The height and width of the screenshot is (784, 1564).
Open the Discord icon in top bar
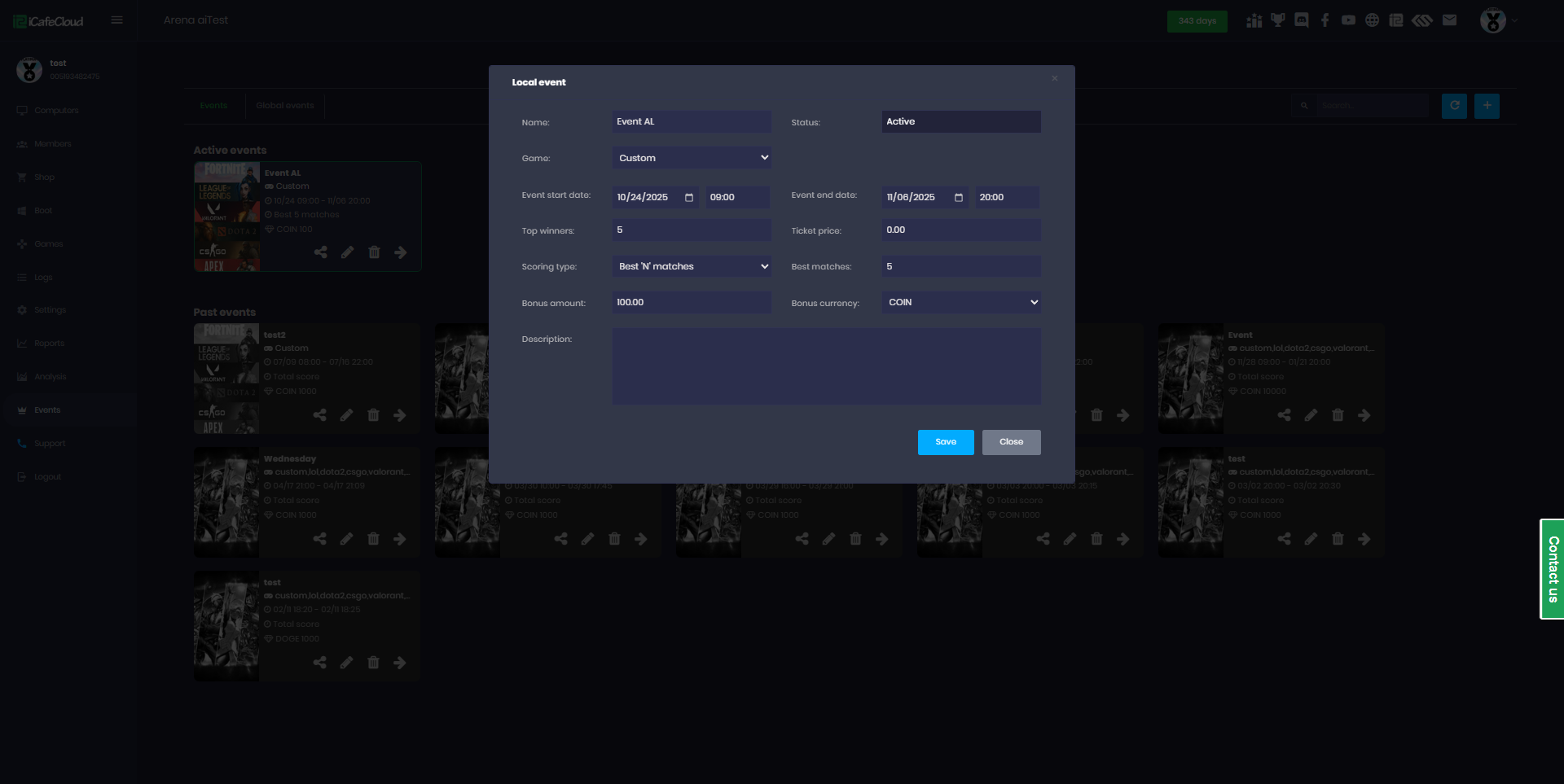point(1302,20)
